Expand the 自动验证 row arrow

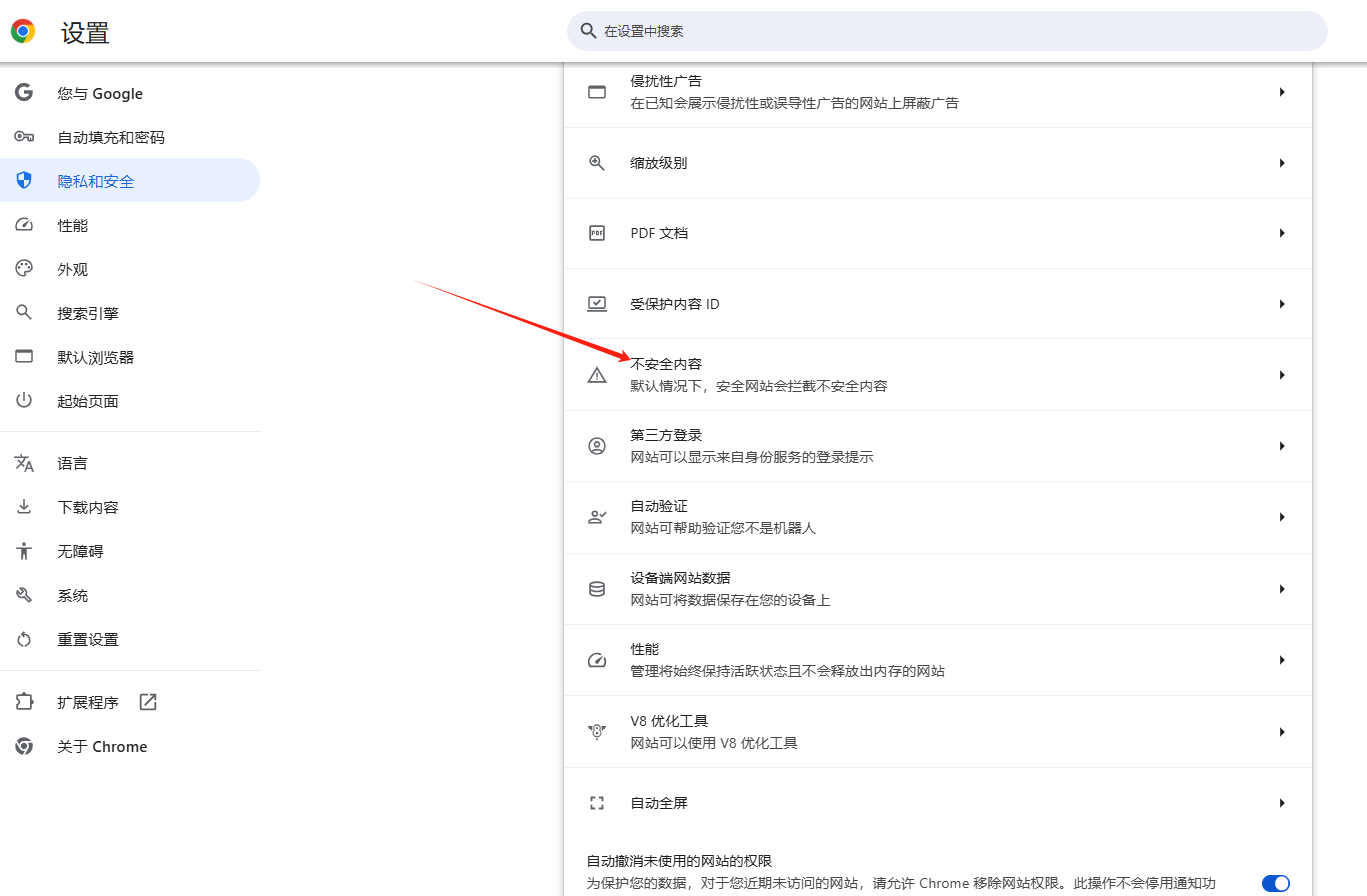point(1282,517)
